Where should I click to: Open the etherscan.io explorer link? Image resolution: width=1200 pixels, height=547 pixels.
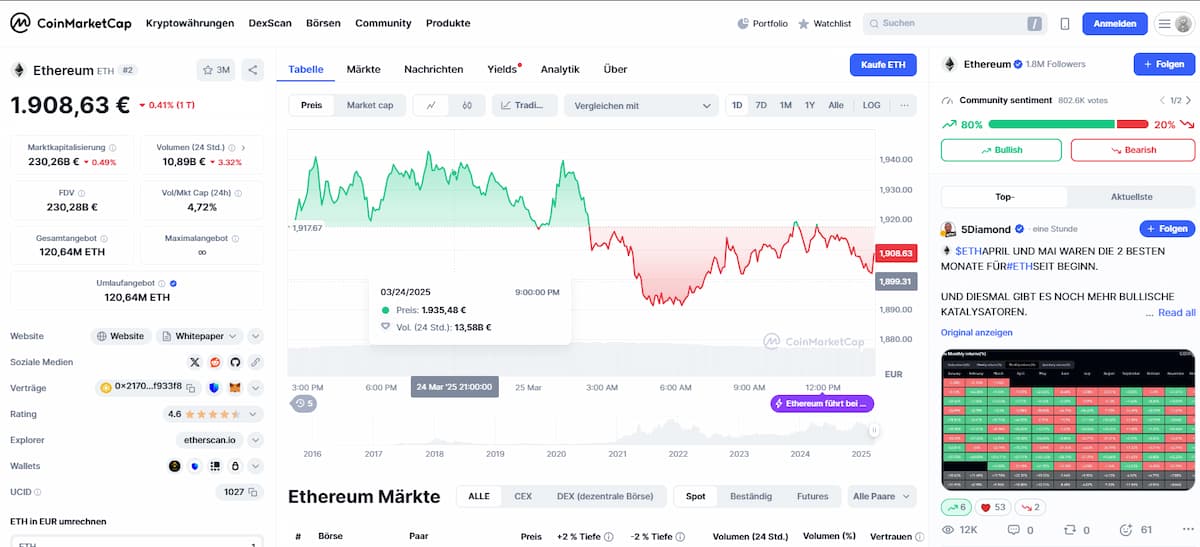coord(209,440)
